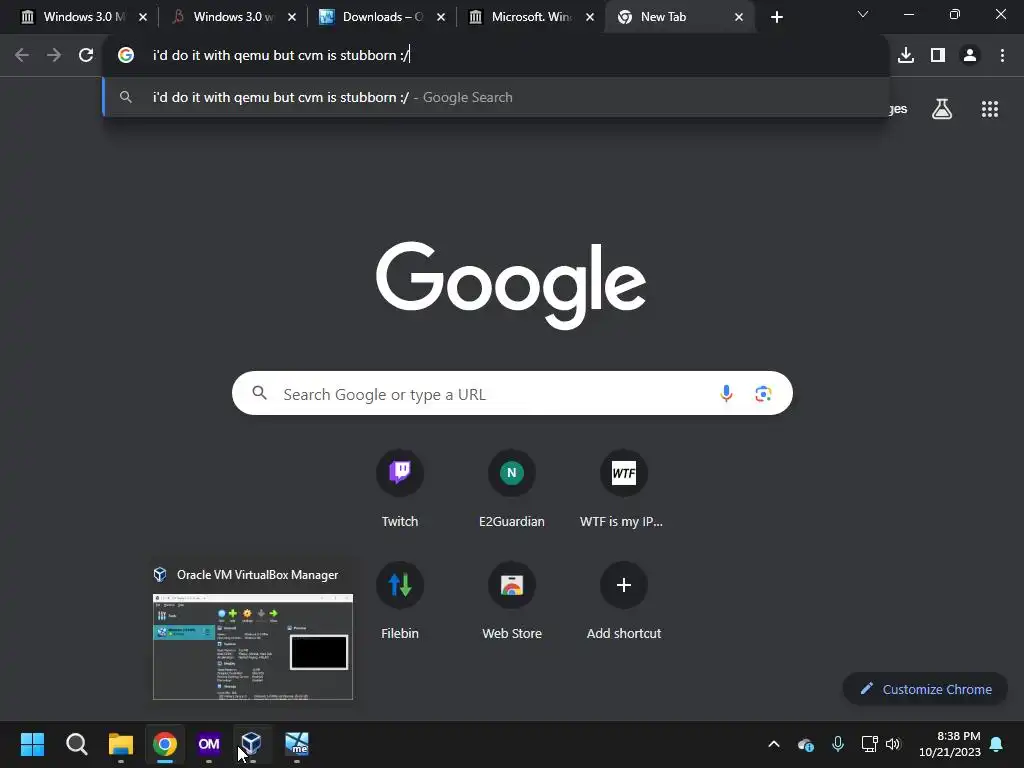
Task: Open File Explorer from taskbar
Action: (x=121, y=744)
